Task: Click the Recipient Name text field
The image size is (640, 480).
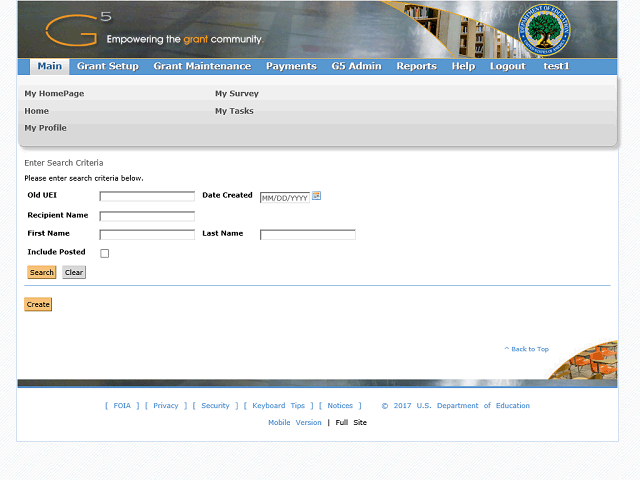Action: coord(147,215)
